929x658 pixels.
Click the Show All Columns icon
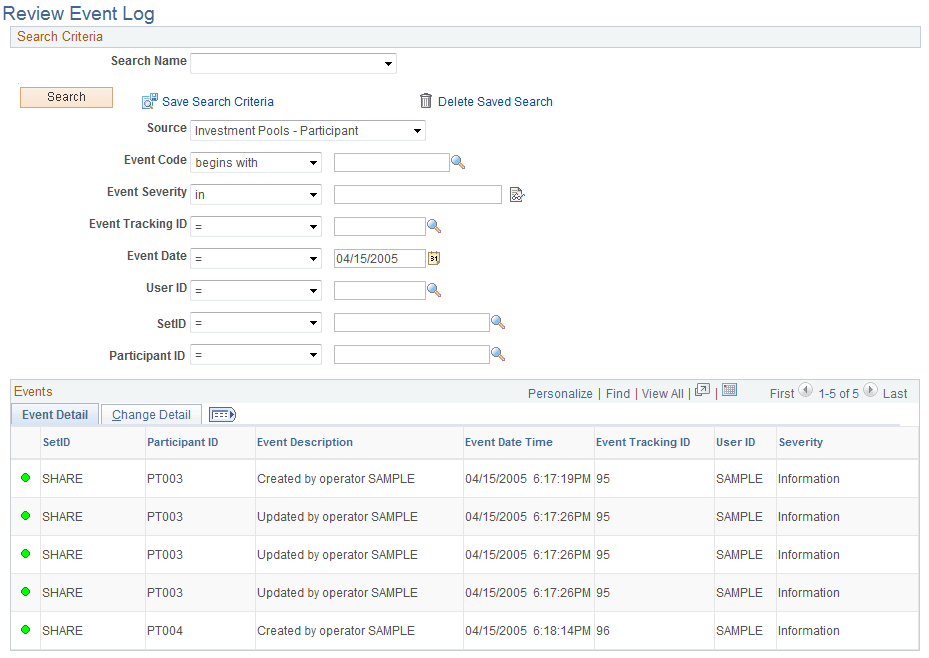[x=222, y=415]
